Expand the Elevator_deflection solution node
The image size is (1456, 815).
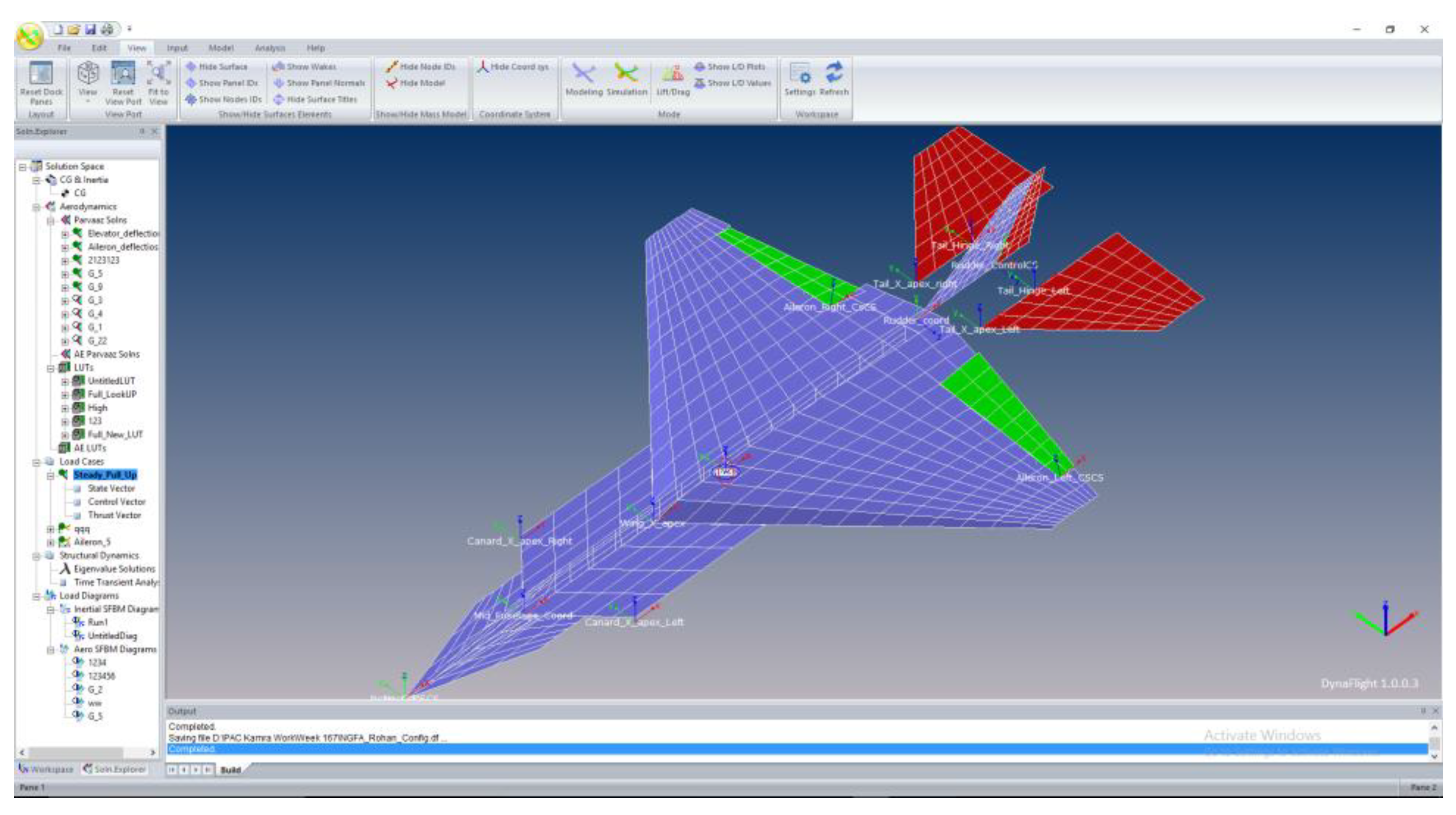65,234
